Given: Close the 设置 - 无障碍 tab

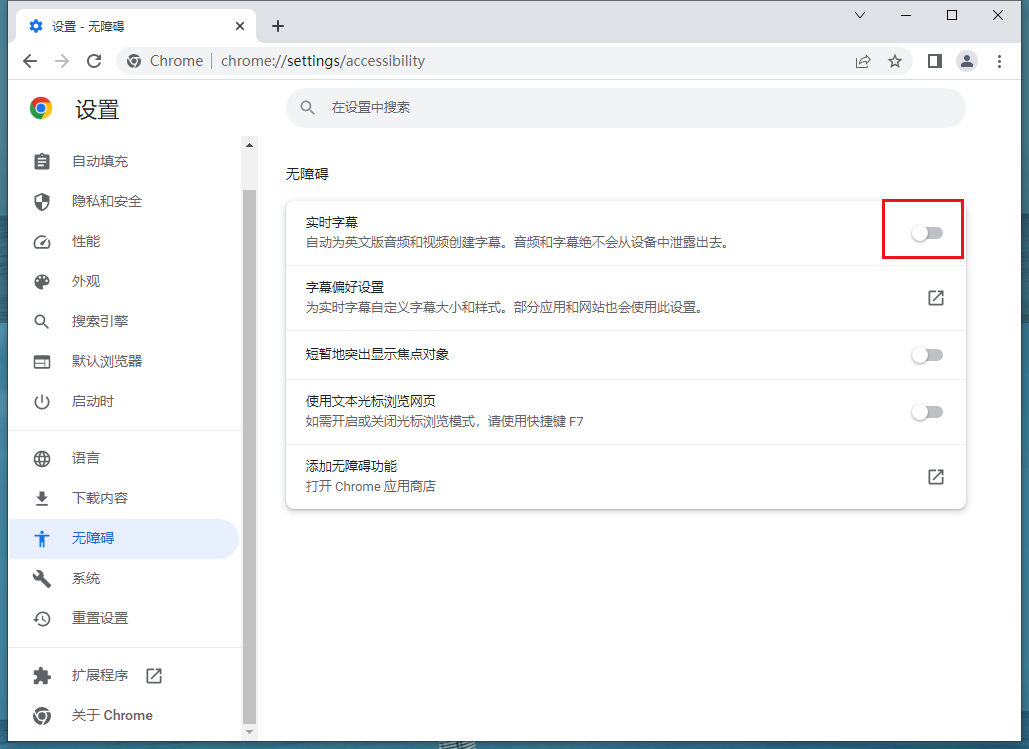Looking at the screenshot, I should pyautogui.click(x=240, y=26).
